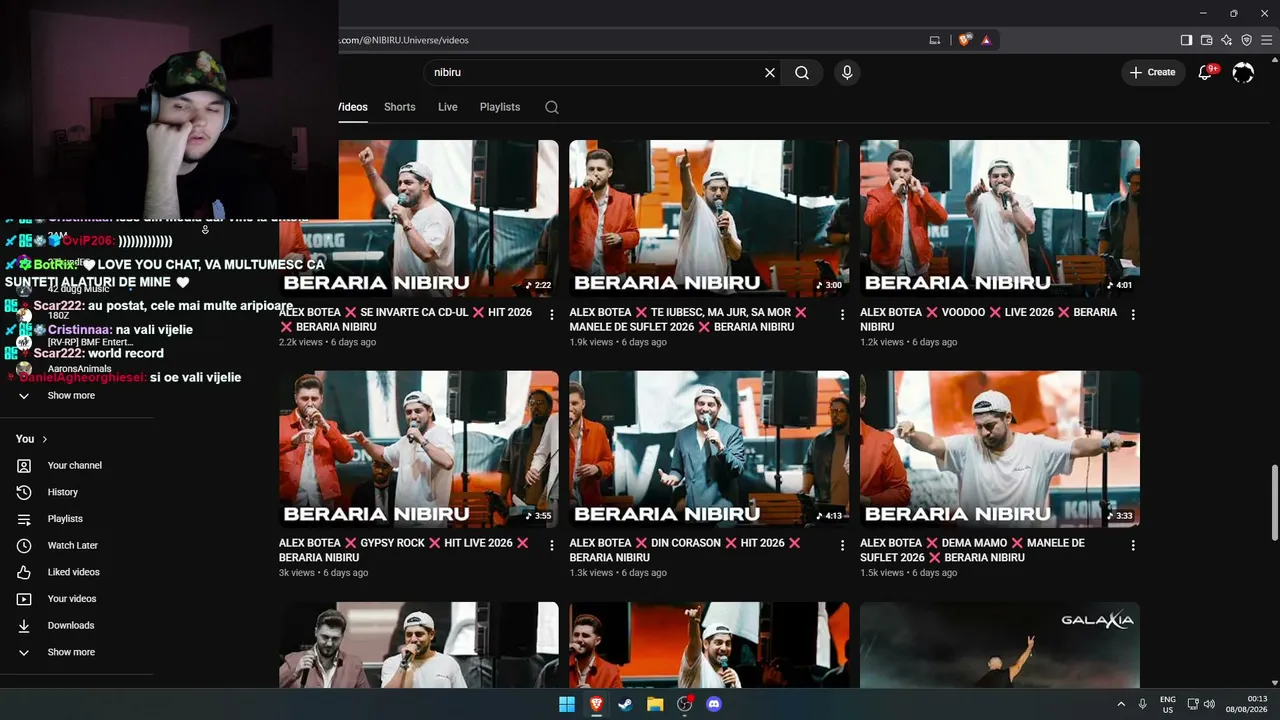
Task: Switch to the Live tab
Action: click(x=448, y=107)
